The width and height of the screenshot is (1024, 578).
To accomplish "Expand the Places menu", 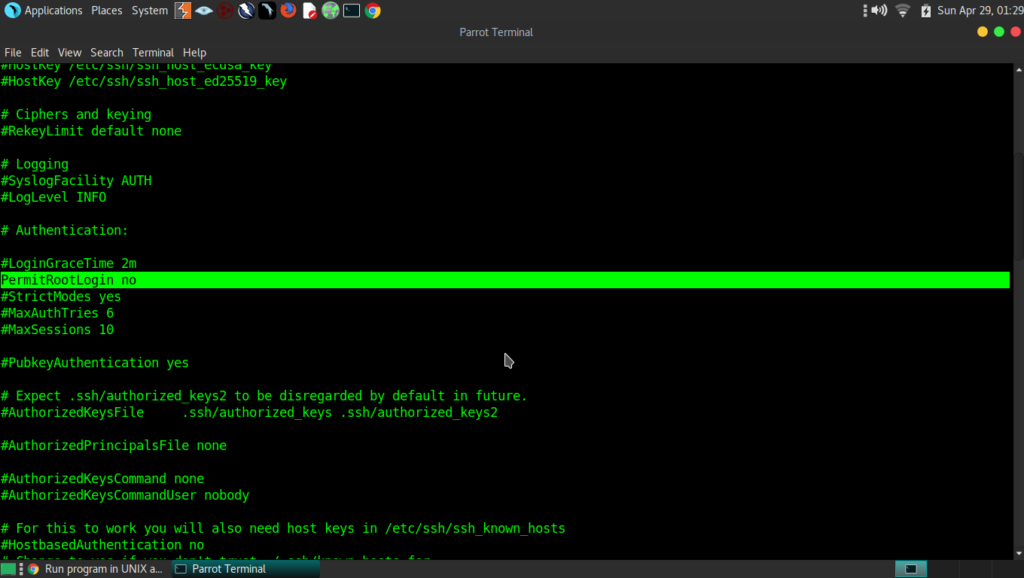I will click(106, 11).
